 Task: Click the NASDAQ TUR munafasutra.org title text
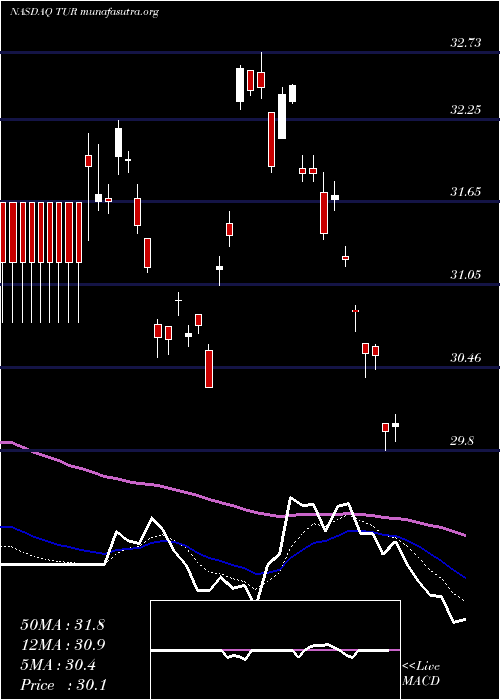84,12
